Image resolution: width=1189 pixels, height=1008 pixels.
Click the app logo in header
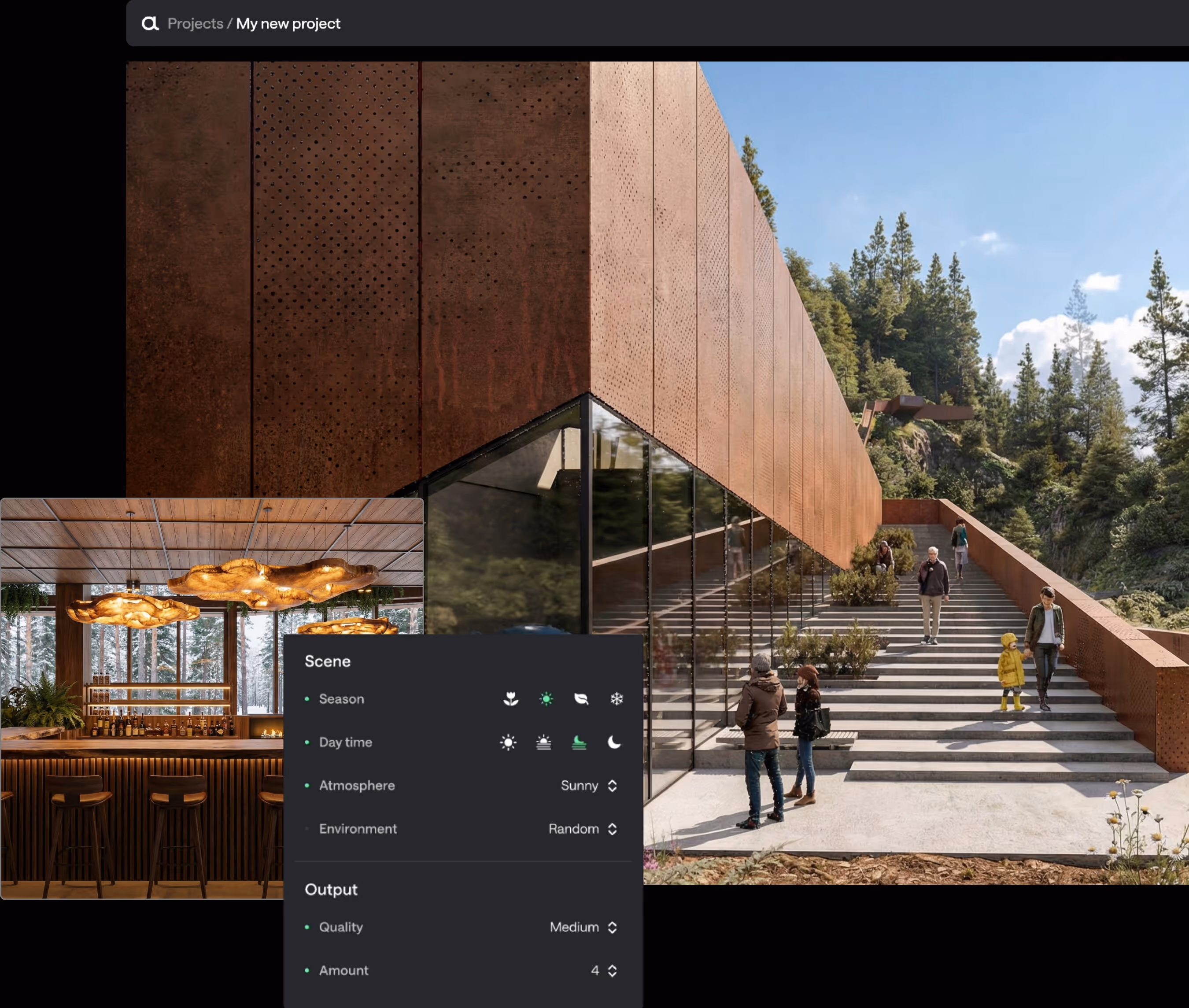[x=150, y=23]
